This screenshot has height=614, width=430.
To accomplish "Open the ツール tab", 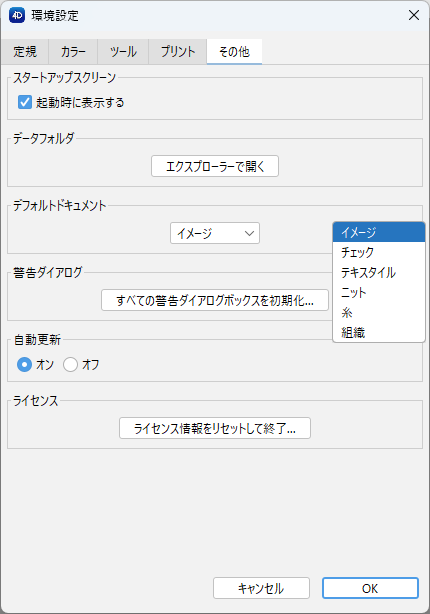I will click(123, 52).
